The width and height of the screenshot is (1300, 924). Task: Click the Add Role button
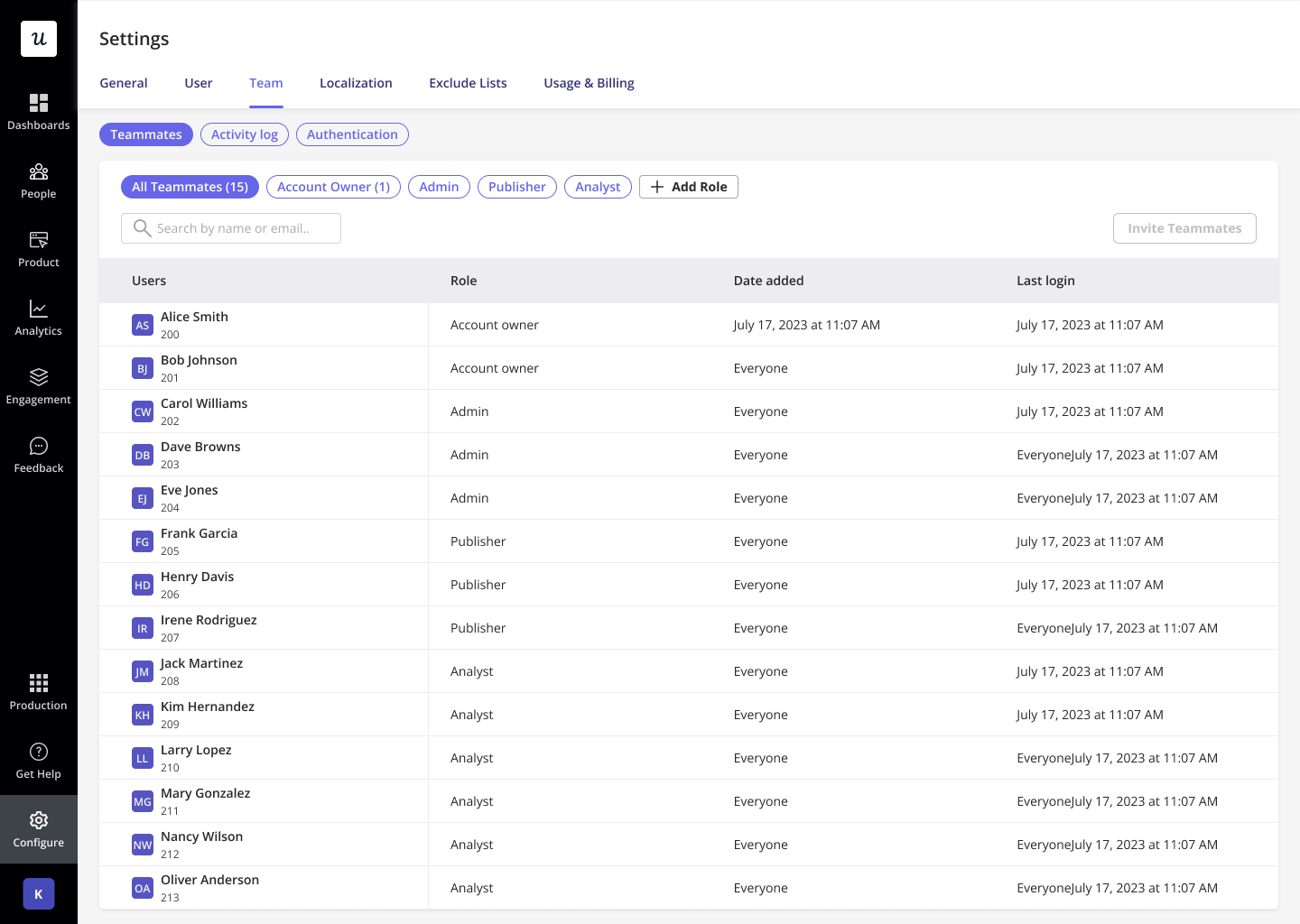[x=689, y=187]
